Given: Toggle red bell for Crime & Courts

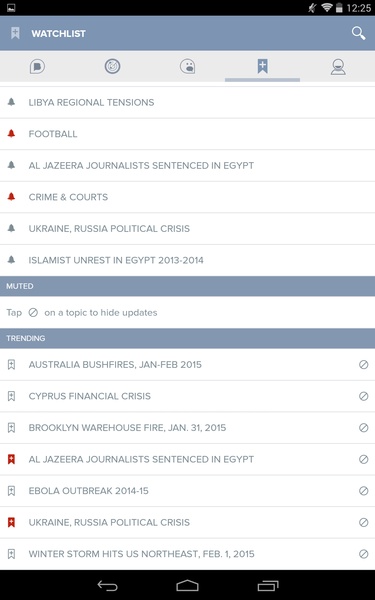Looking at the screenshot, I should 11,197.
